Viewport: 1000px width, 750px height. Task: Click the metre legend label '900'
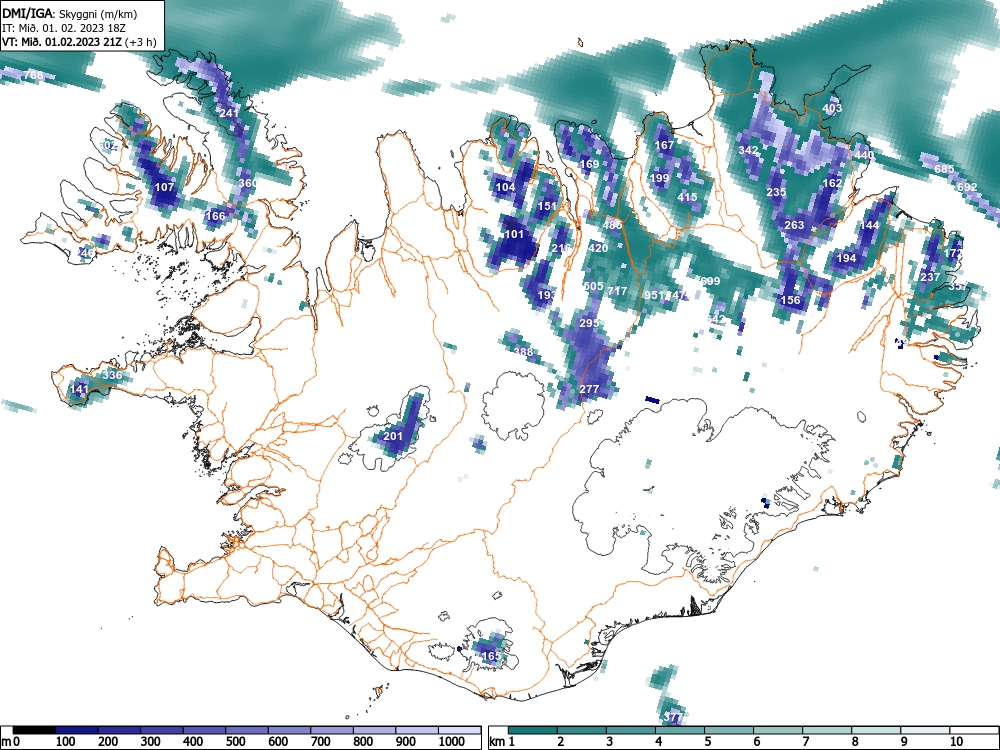pyautogui.click(x=406, y=742)
